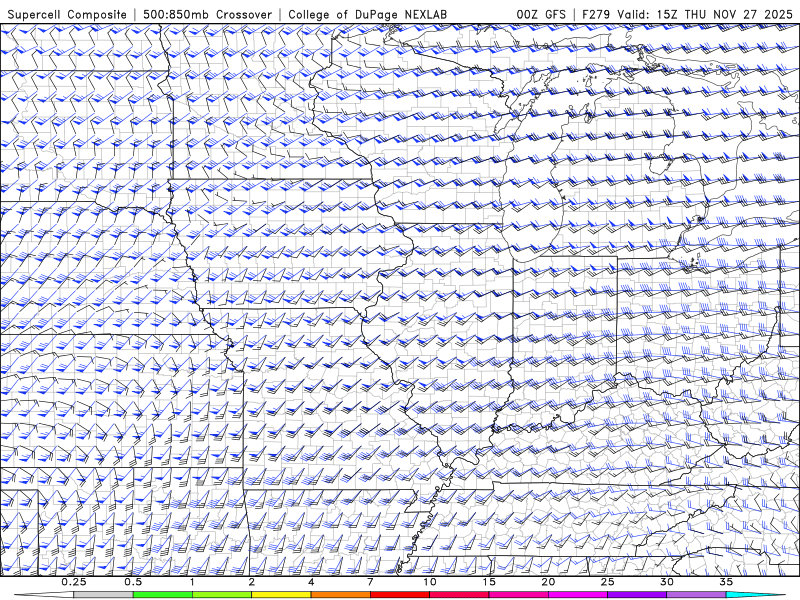The width and height of the screenshot is (800, 600).
Task: Click the 0.25 legend value
Action: point(73,582)
